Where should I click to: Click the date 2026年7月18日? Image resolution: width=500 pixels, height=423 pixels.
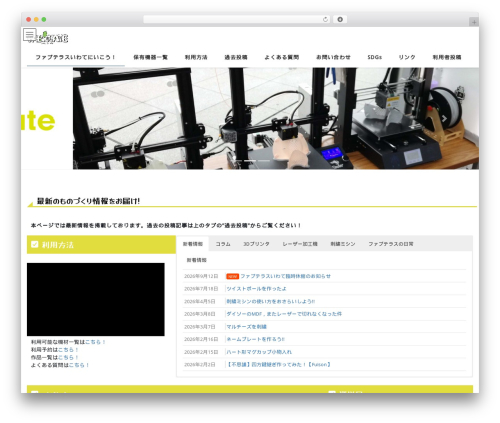pyautogui.click(x=201, y=289)
